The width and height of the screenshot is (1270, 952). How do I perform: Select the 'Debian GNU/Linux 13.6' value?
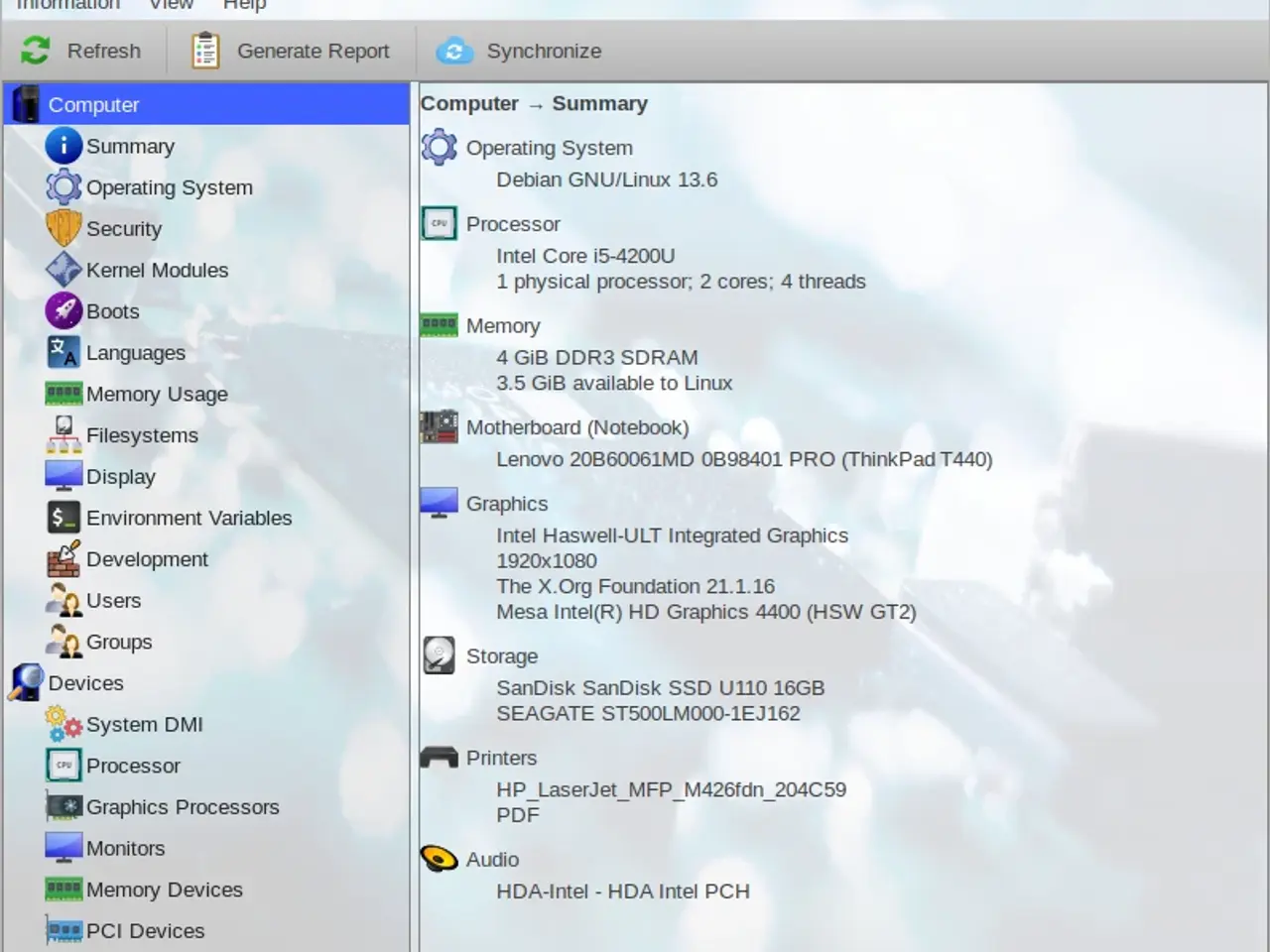[x=607, y=179]
